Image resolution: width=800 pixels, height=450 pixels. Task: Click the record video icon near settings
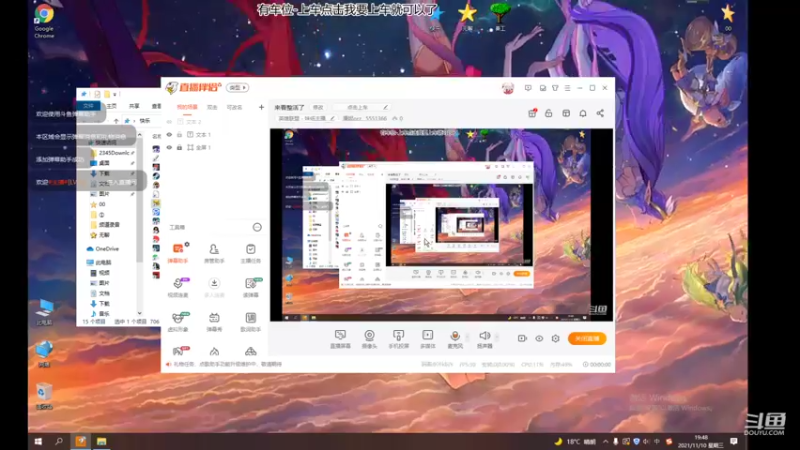pos(522,338)
